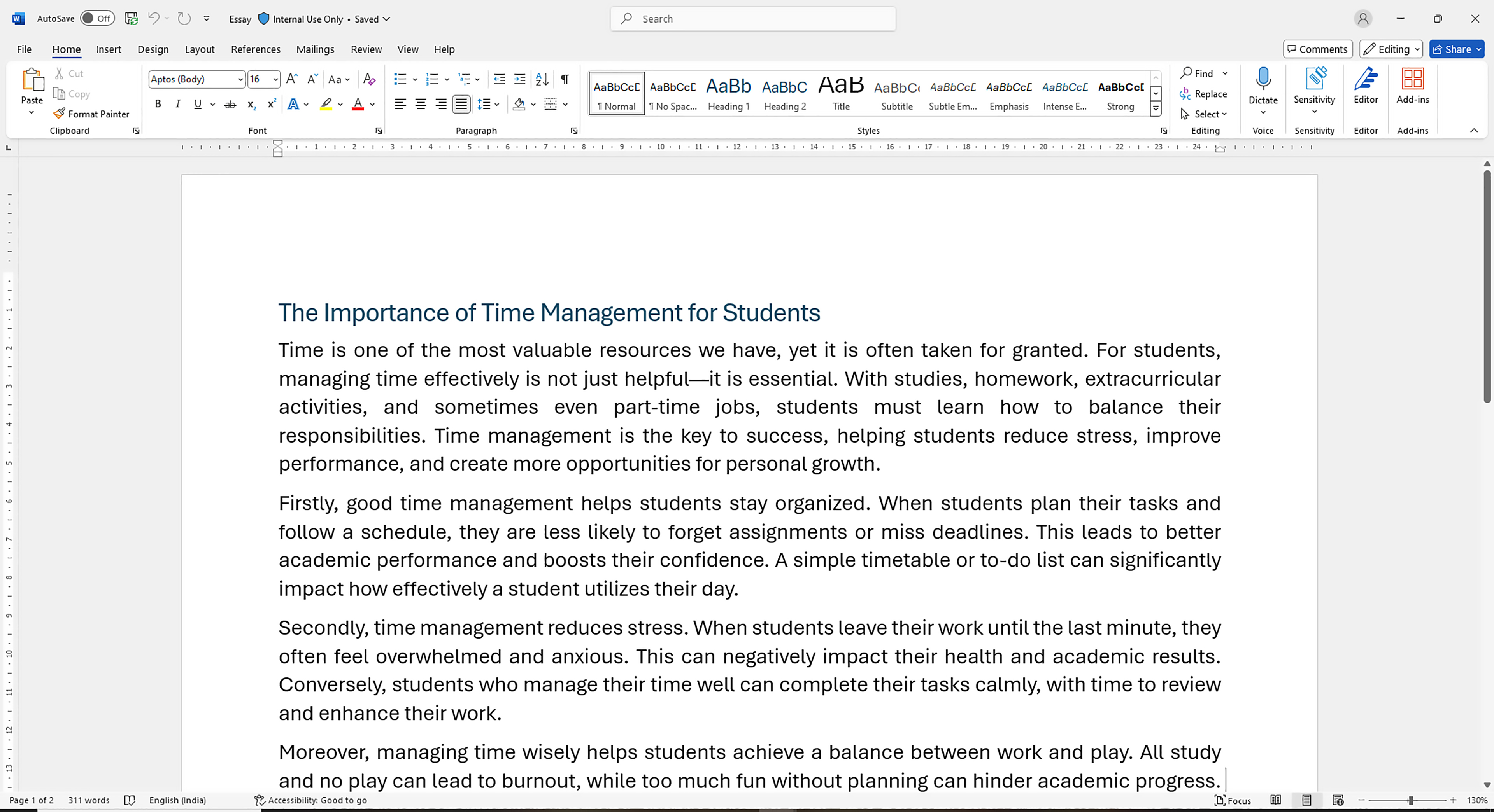Decrease paragraph indent
The image size is (1494, 812).
point(499,79)
